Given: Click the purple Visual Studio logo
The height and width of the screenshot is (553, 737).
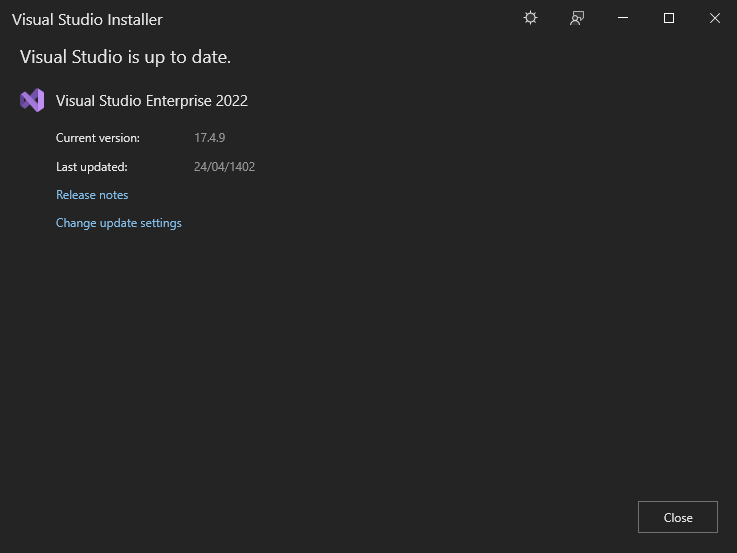Looking at the screenshot, I should 32,100.
